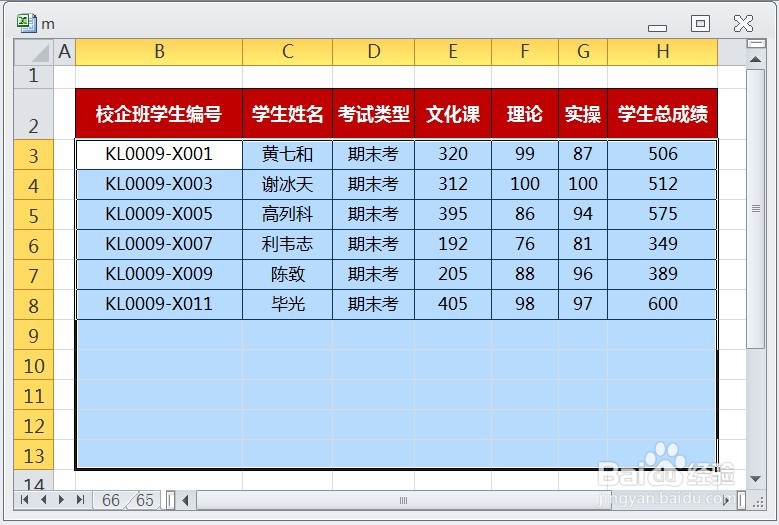This screenshot has height=525, width=779.
Task: Select name cell 利韦志
Action: (x=288, y=244)
